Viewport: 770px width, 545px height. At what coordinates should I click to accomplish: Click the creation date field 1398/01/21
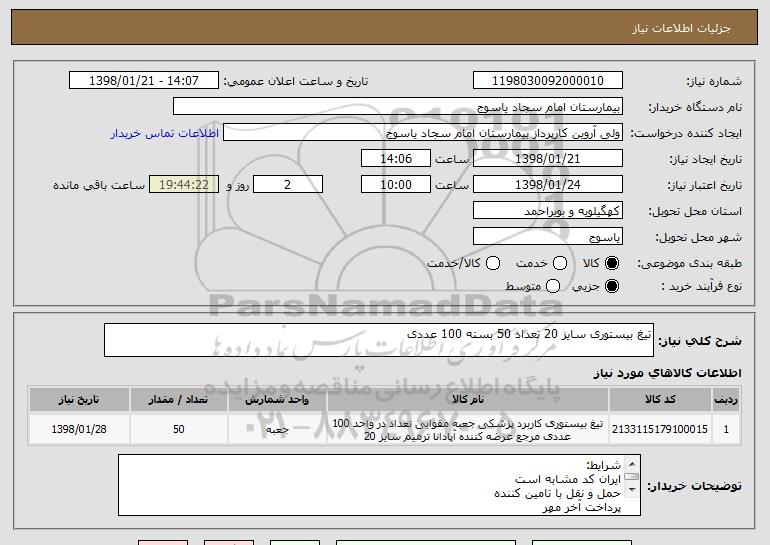pos(548,159)
